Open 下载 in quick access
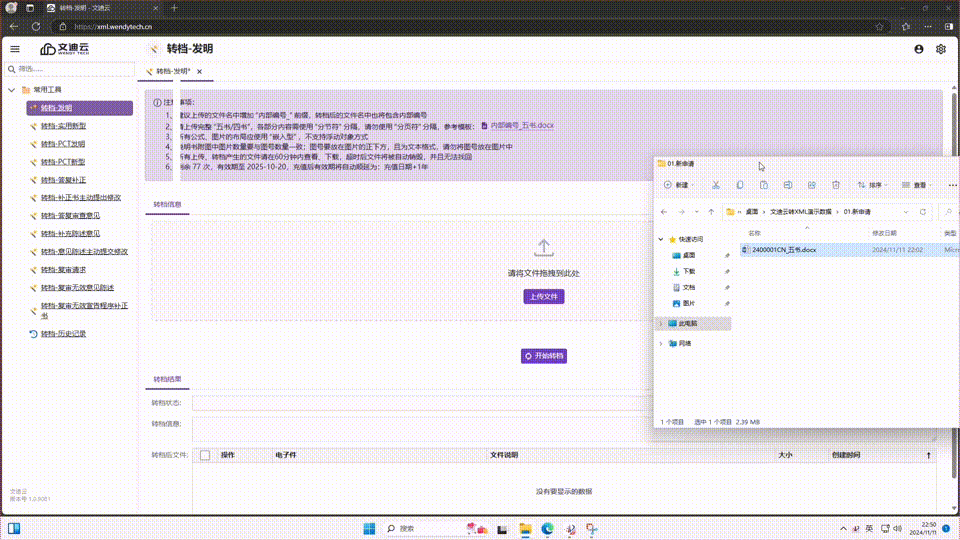 (x=689, y=271)
